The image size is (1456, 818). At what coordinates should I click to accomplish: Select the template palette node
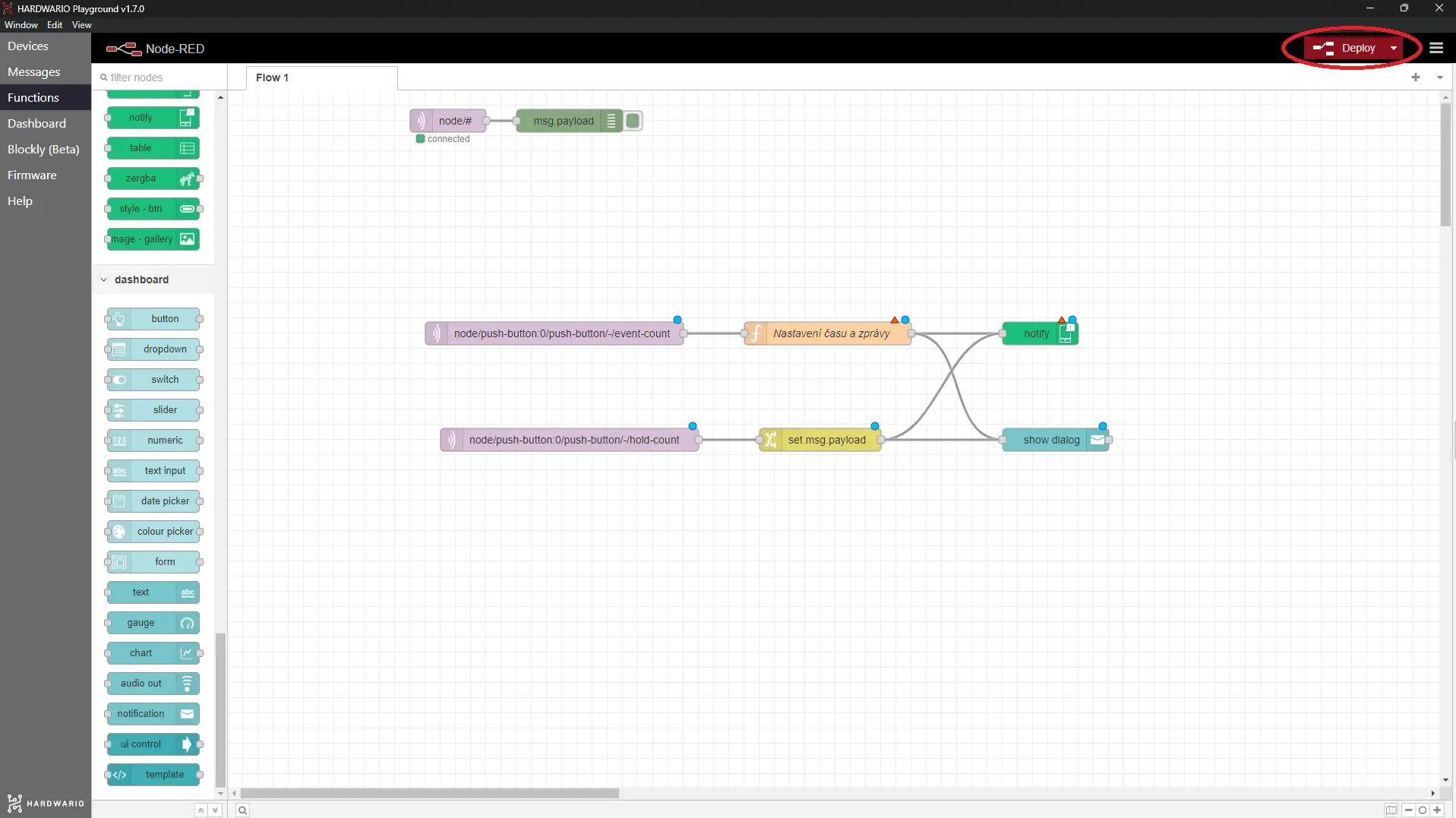click(x=153, y=775)
